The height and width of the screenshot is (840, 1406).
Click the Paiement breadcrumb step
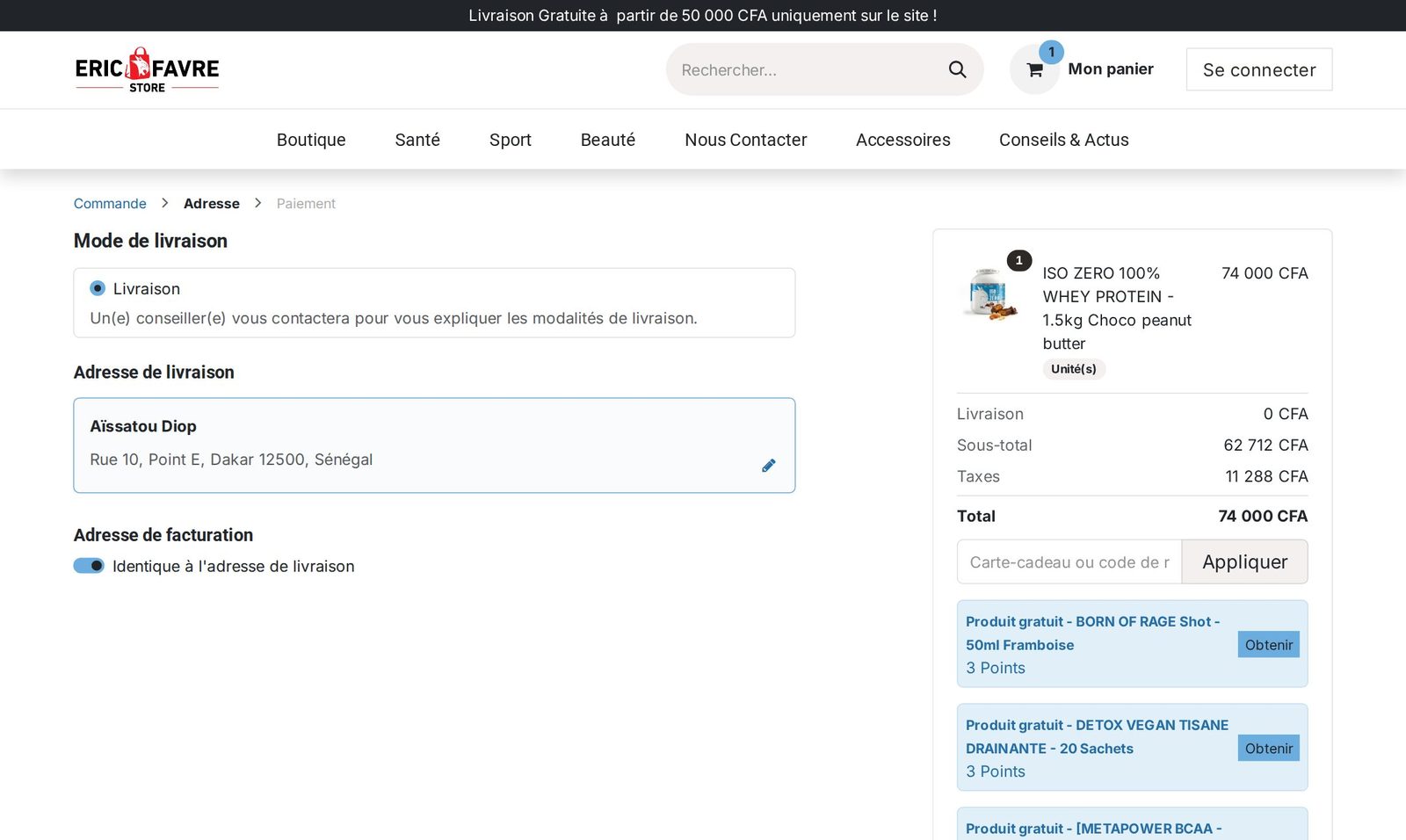(306, 203)
